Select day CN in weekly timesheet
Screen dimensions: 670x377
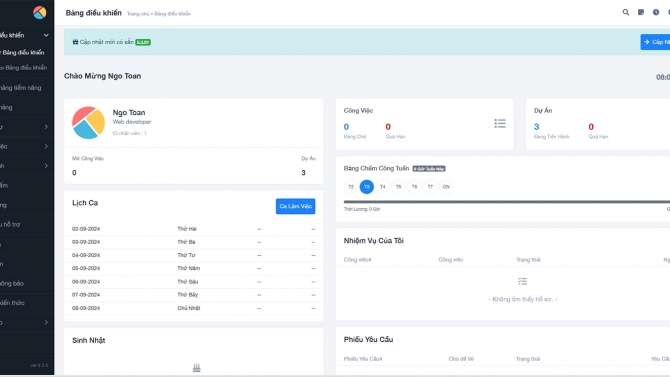(446, 187)
